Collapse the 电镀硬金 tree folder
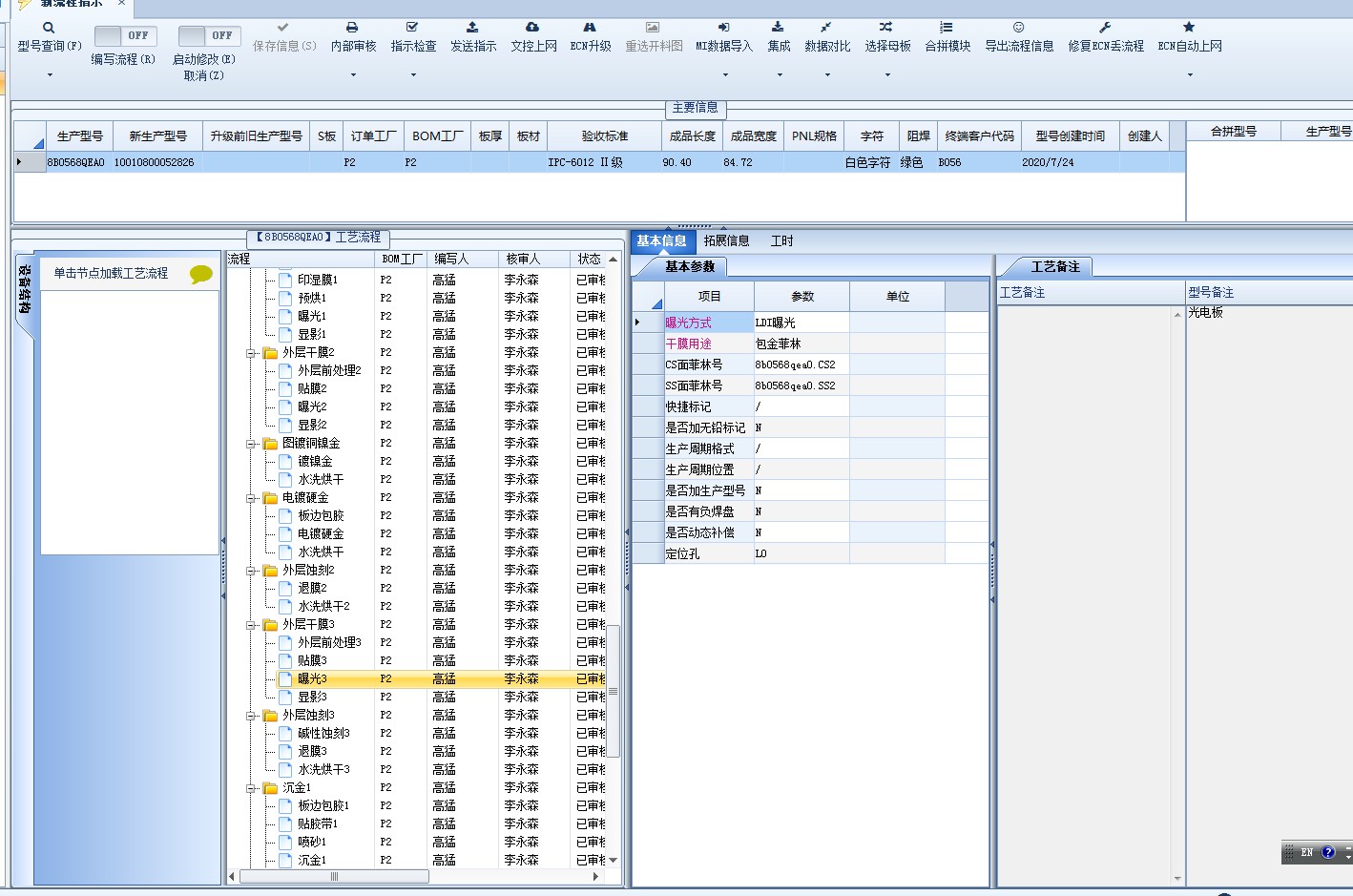1353x896 pixels. 251,498
